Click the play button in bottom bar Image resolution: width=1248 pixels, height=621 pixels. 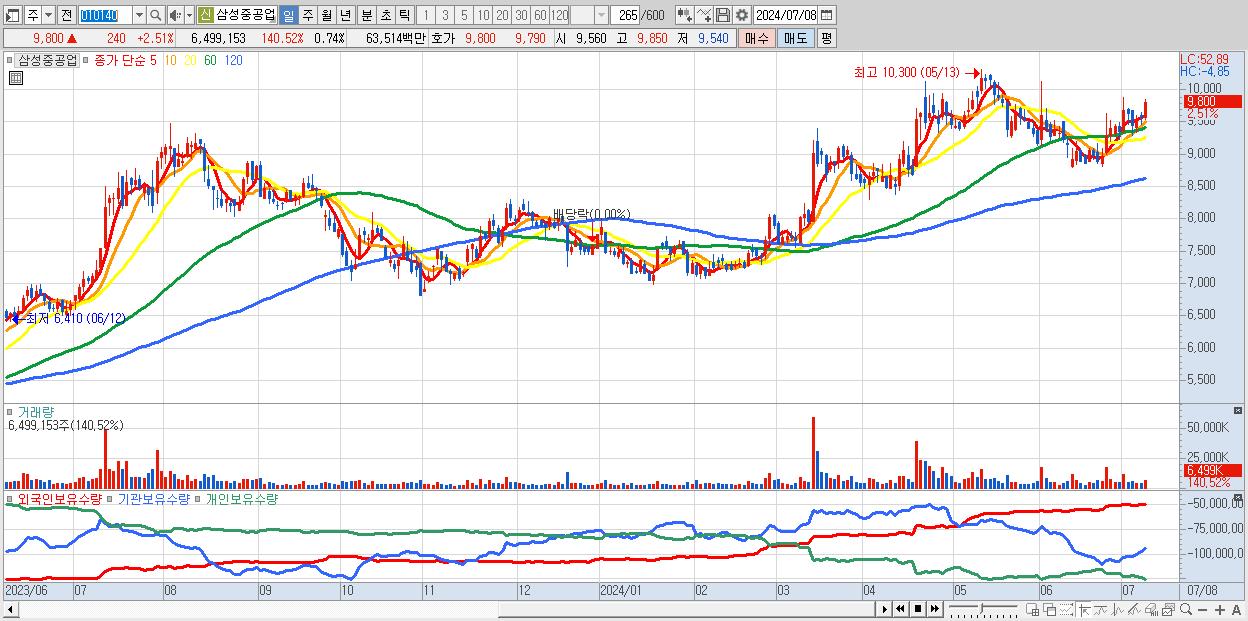coord(884,609)
